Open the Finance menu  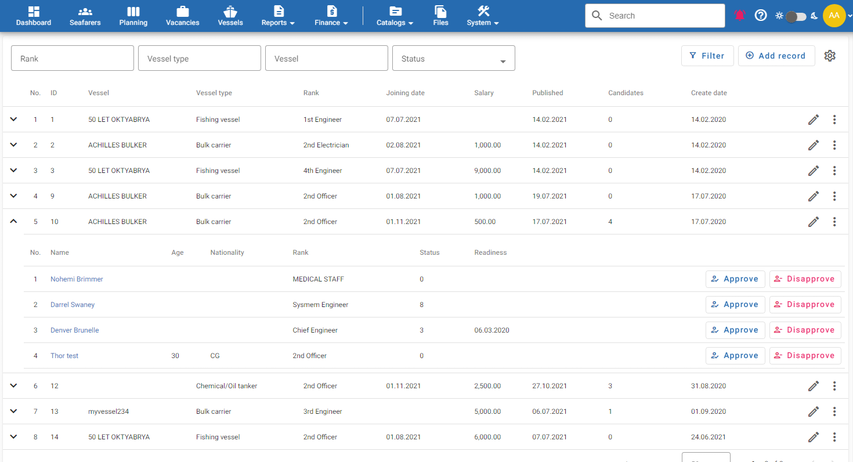pyautogui.click(x=331, y=16)
